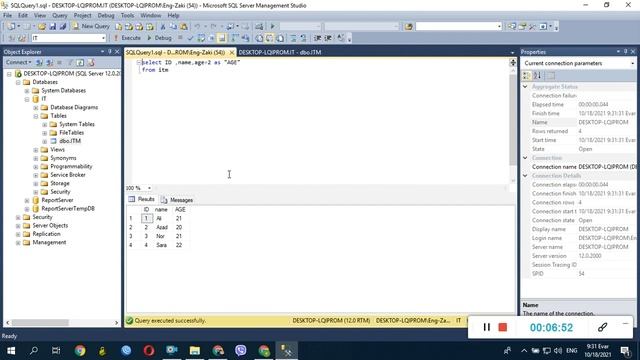Click the Connect Object Explorer icon

(39, 62)
